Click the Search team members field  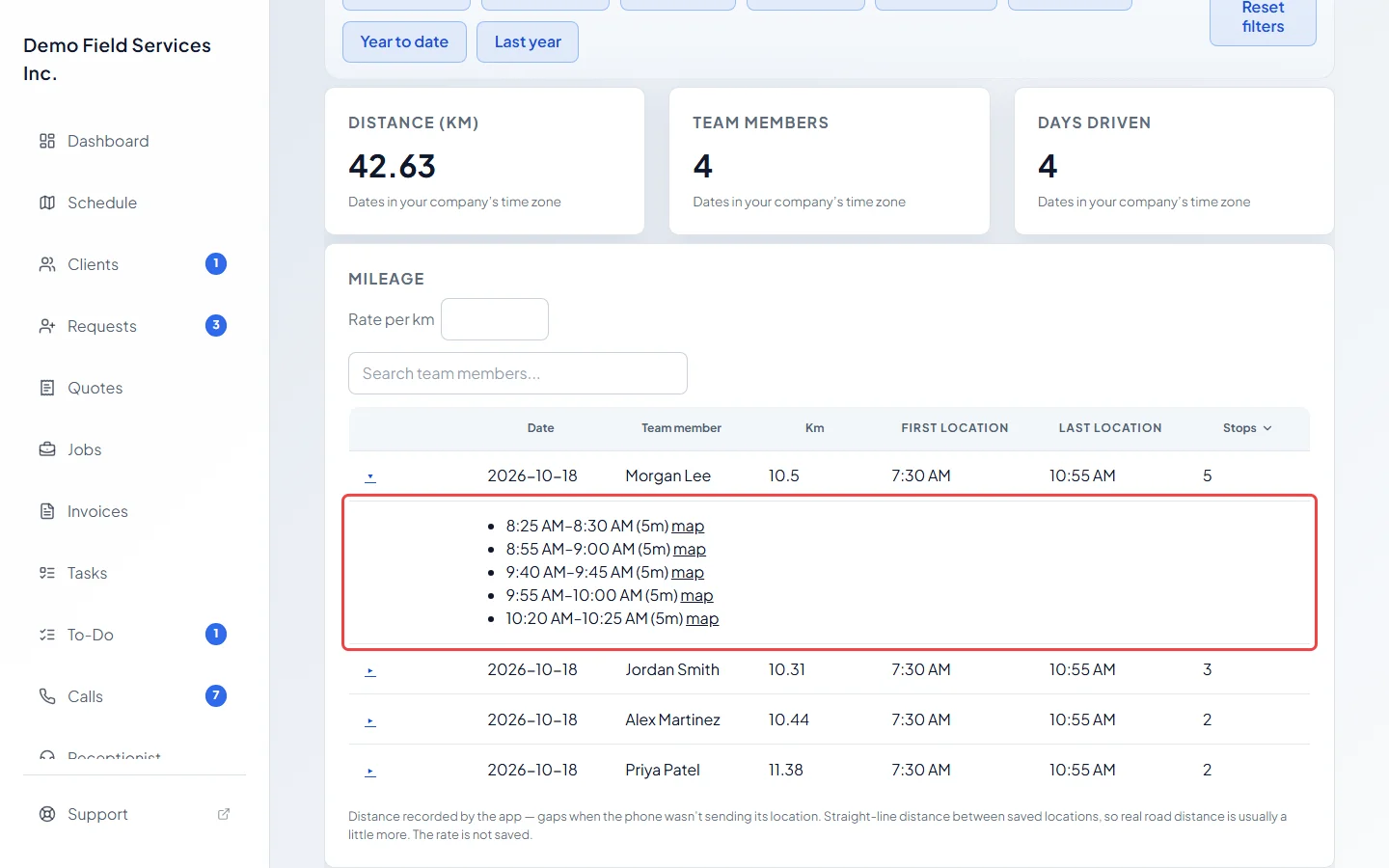click(x=518, y=373)
